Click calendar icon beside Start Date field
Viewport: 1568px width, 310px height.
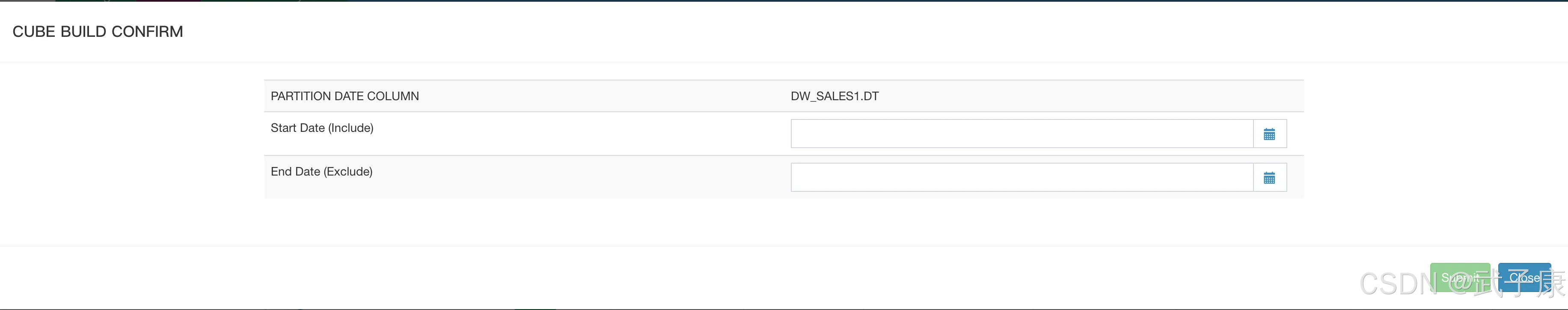[1269, 134]
